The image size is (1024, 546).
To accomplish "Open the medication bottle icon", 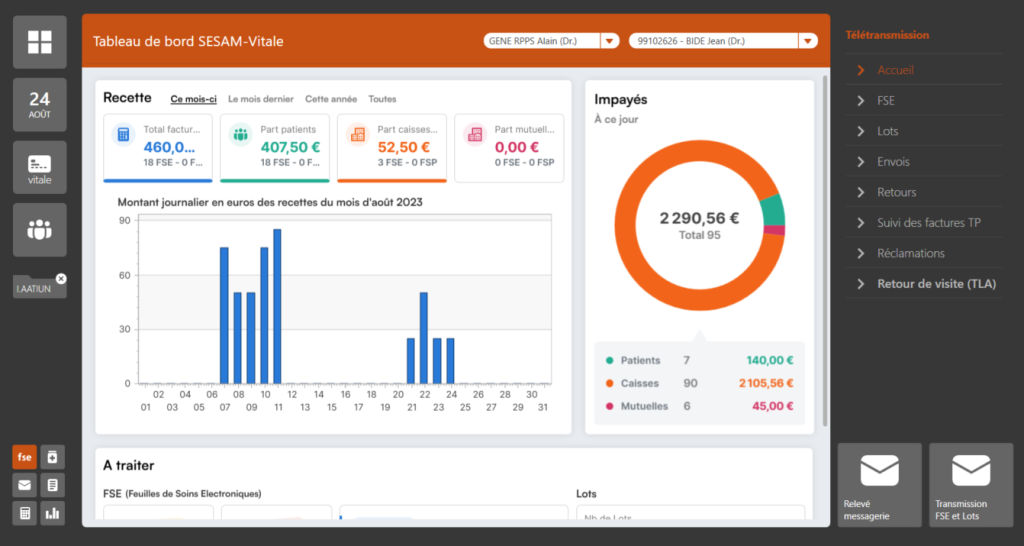I will click(x=53, y=457).
